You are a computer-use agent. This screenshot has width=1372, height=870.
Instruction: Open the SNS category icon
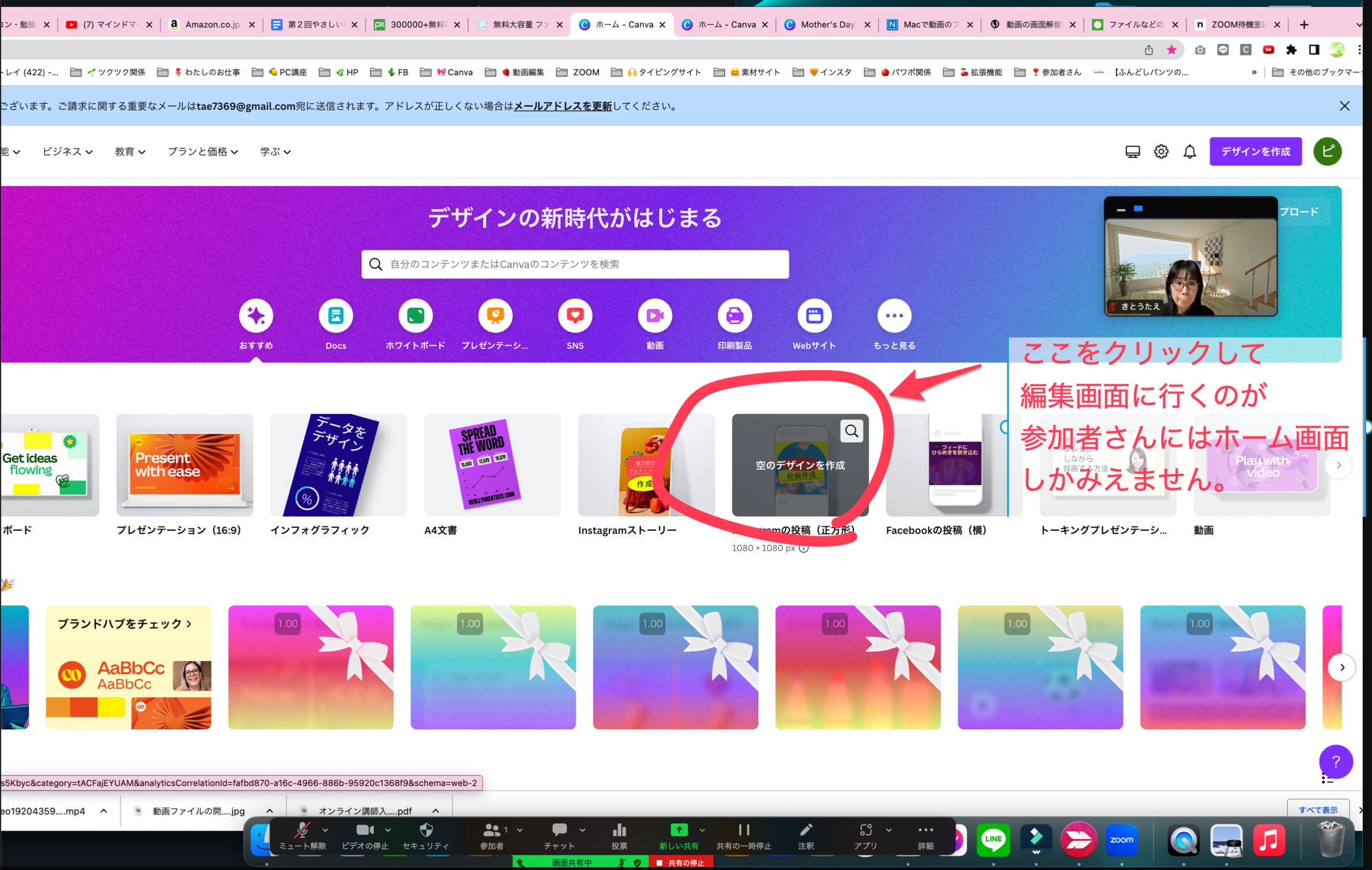pos(575,315)
